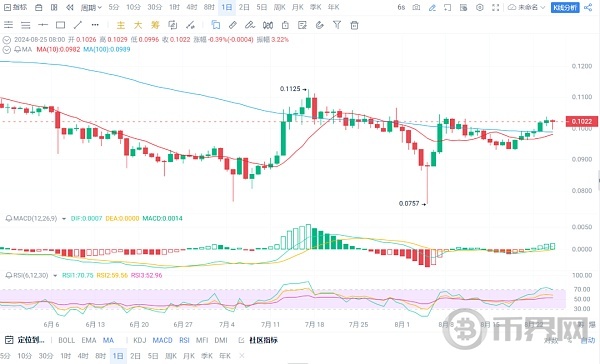Click the MACD alert bell icon

coord(9,219)
